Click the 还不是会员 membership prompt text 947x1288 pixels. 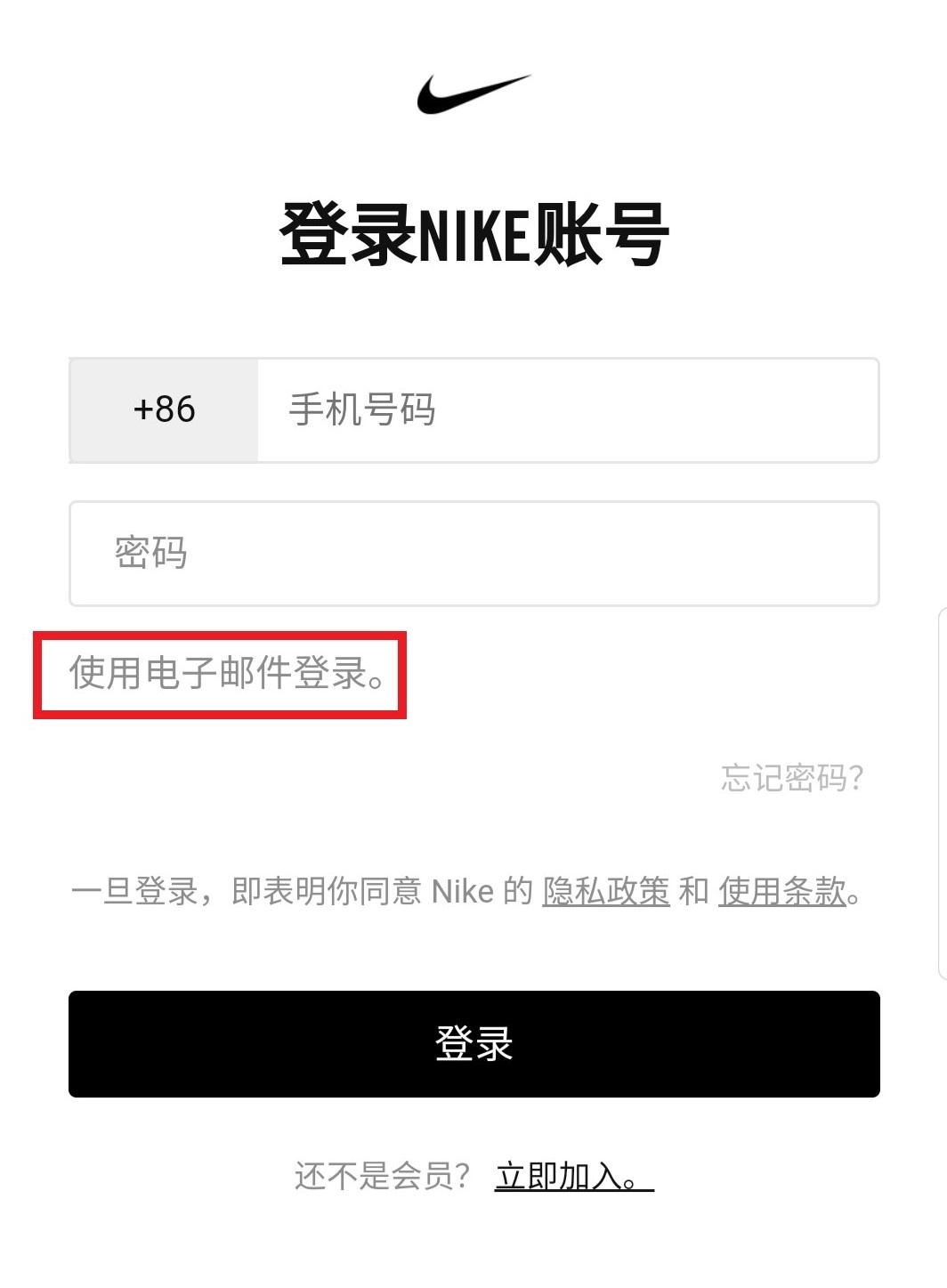[x=384, y=1175]
